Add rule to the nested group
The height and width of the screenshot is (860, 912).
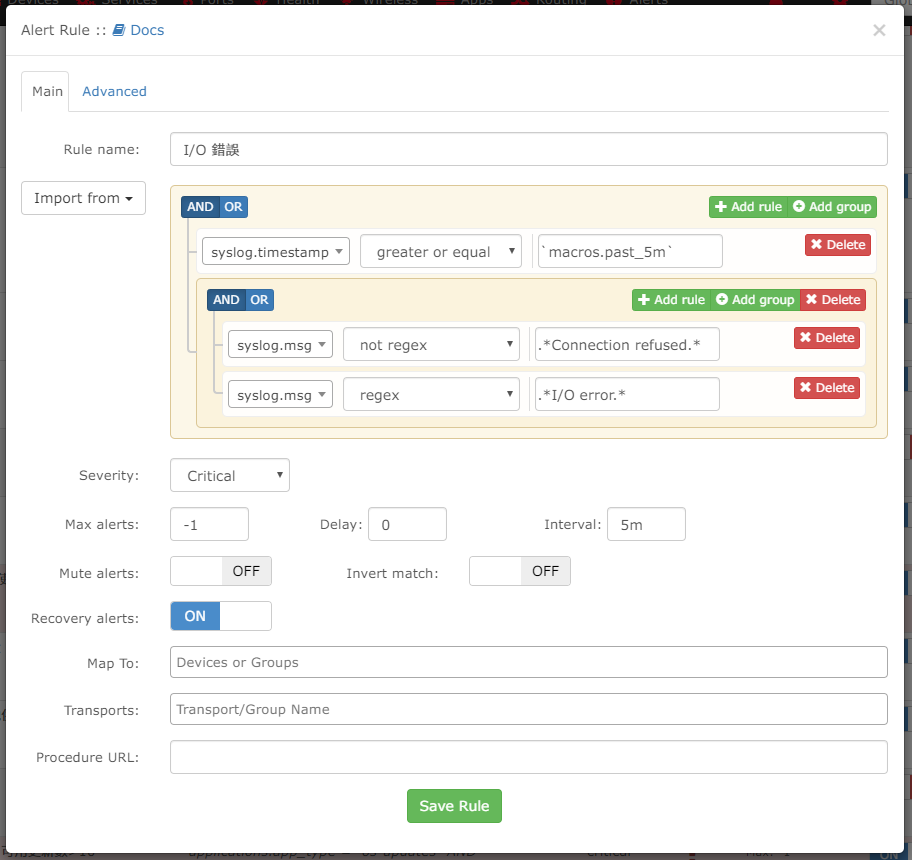pos(672,300)
